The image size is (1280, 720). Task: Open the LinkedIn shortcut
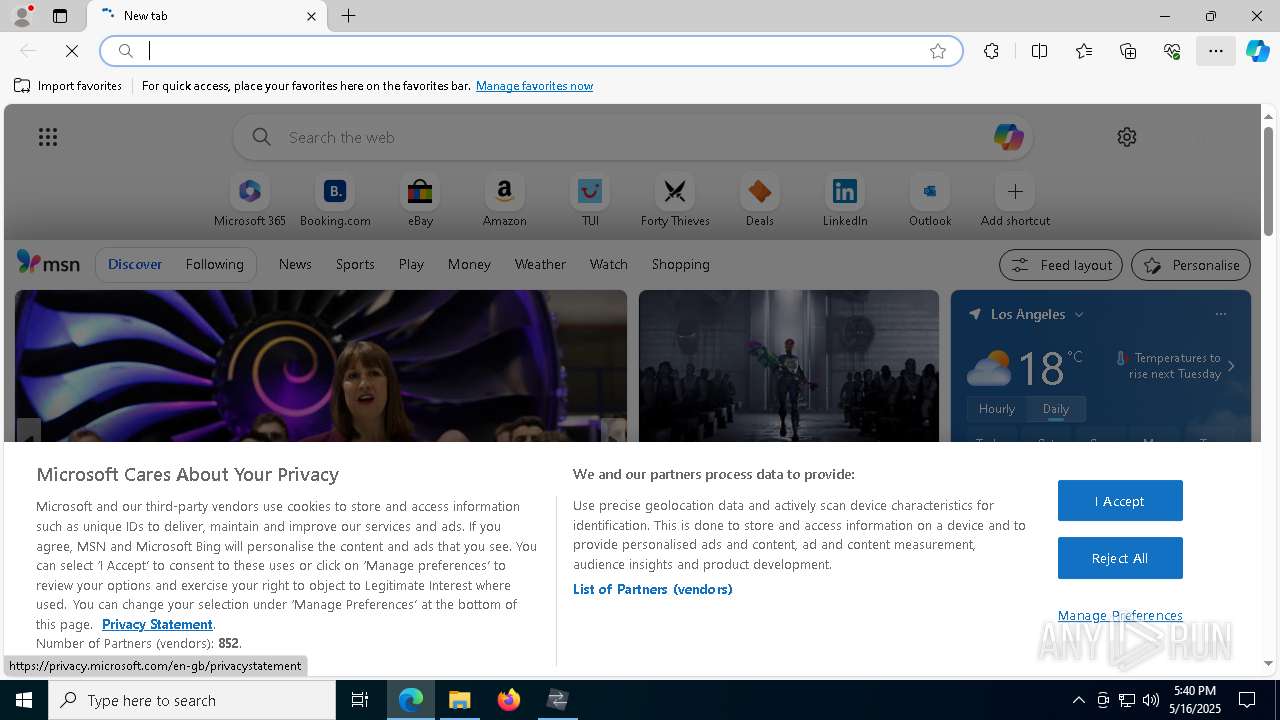(845, 201)
